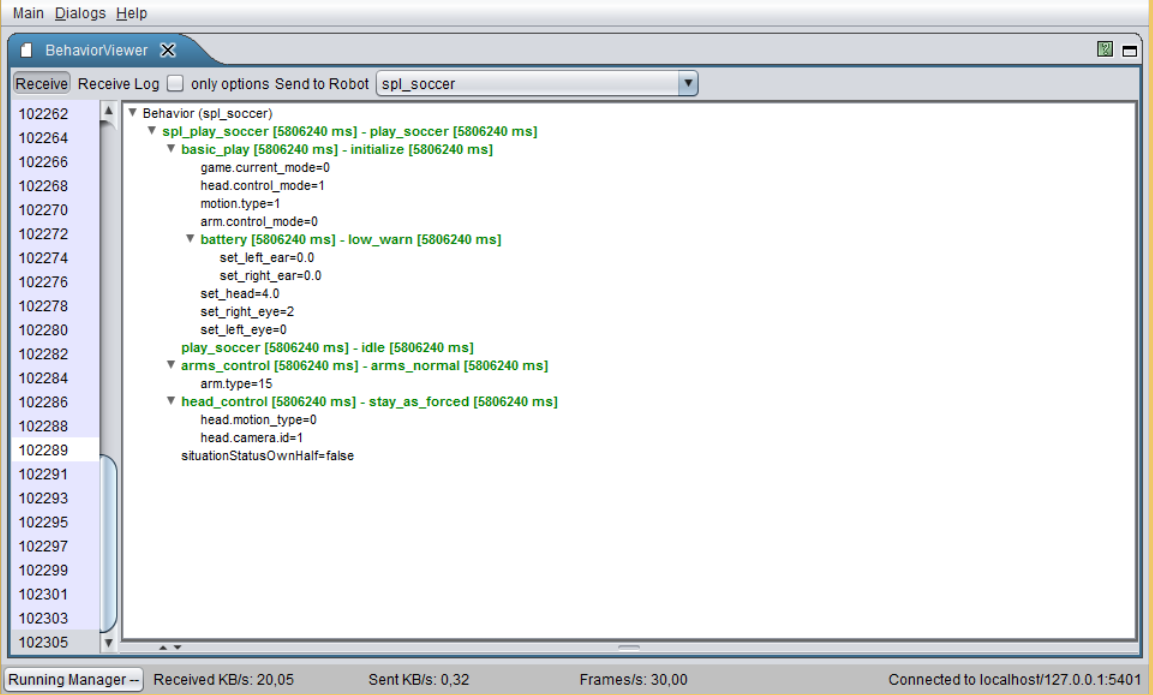The height and width of the screenshot is (695, 1153).
Task: Collapse the basic_play tree node
Action: click(171, 149)
